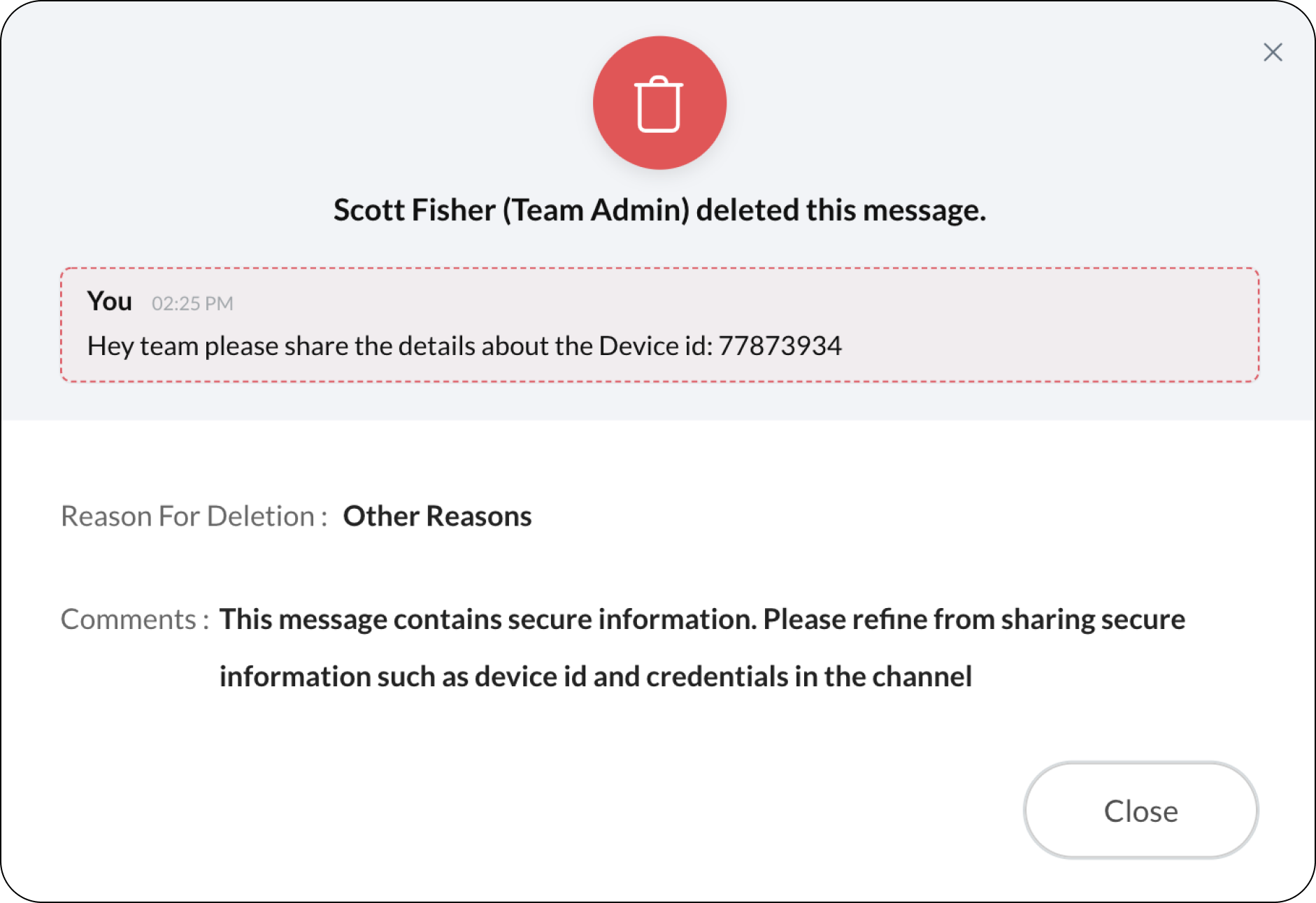Click the 'Comments :' label

coord(135,619)
